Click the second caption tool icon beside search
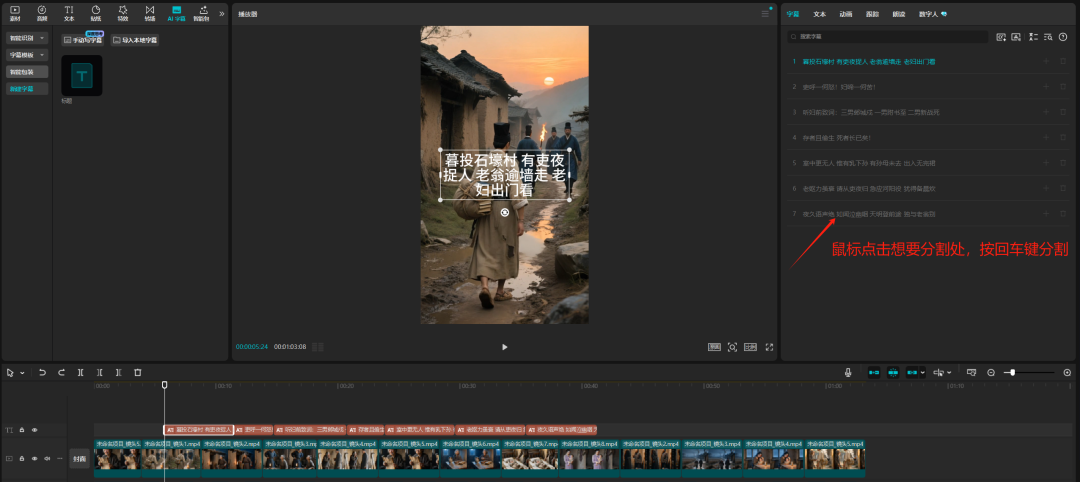1080x482 pixels. [1016, 36]
